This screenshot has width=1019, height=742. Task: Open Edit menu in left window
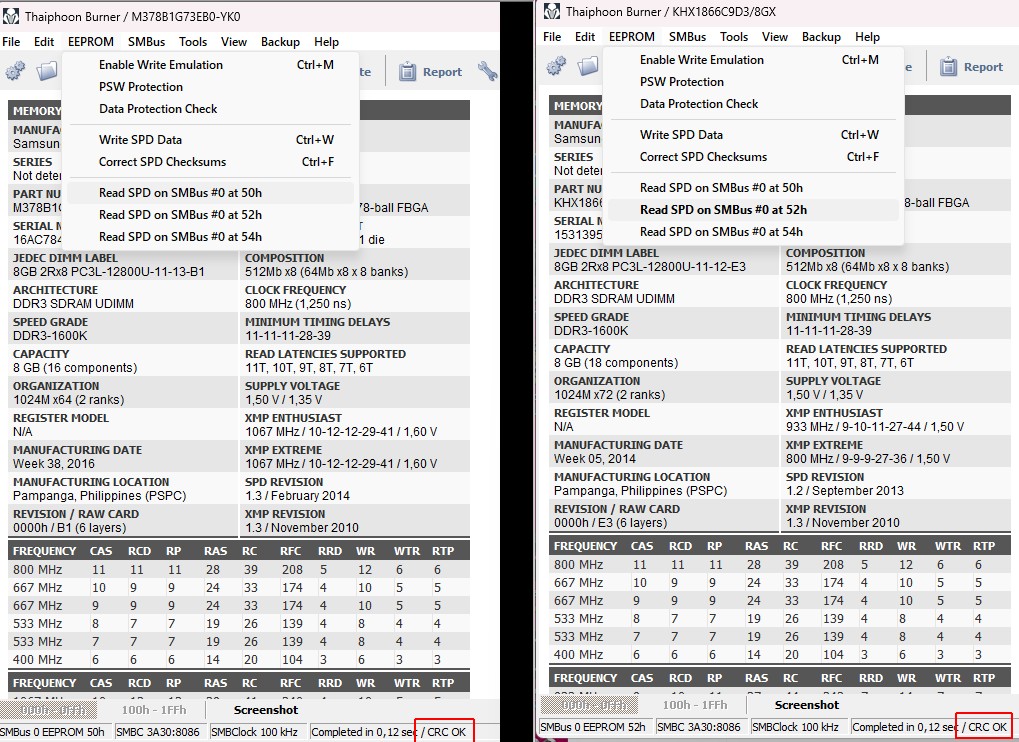(44, 42)
